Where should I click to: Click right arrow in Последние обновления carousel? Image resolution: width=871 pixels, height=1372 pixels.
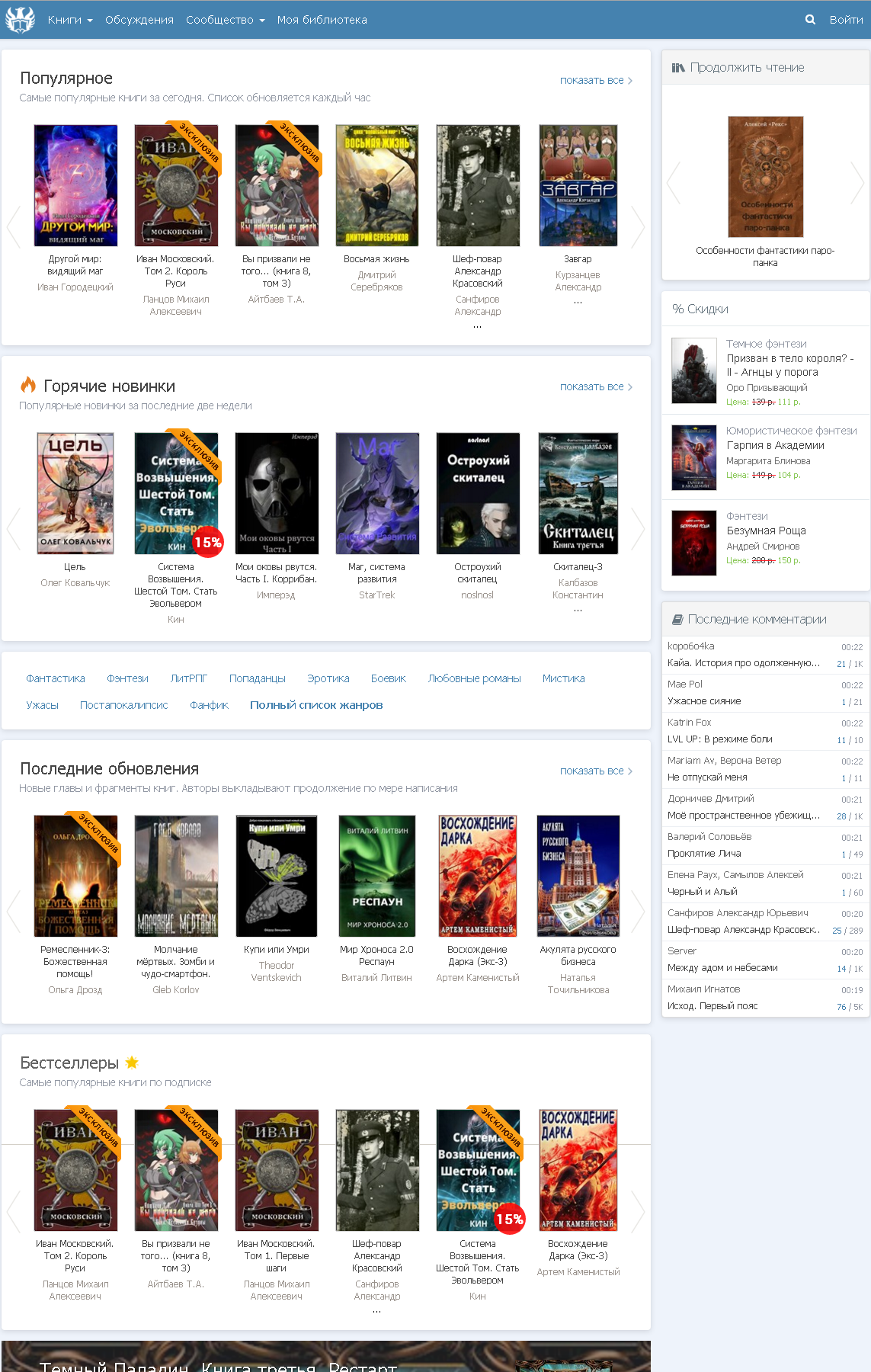(637, 911)
